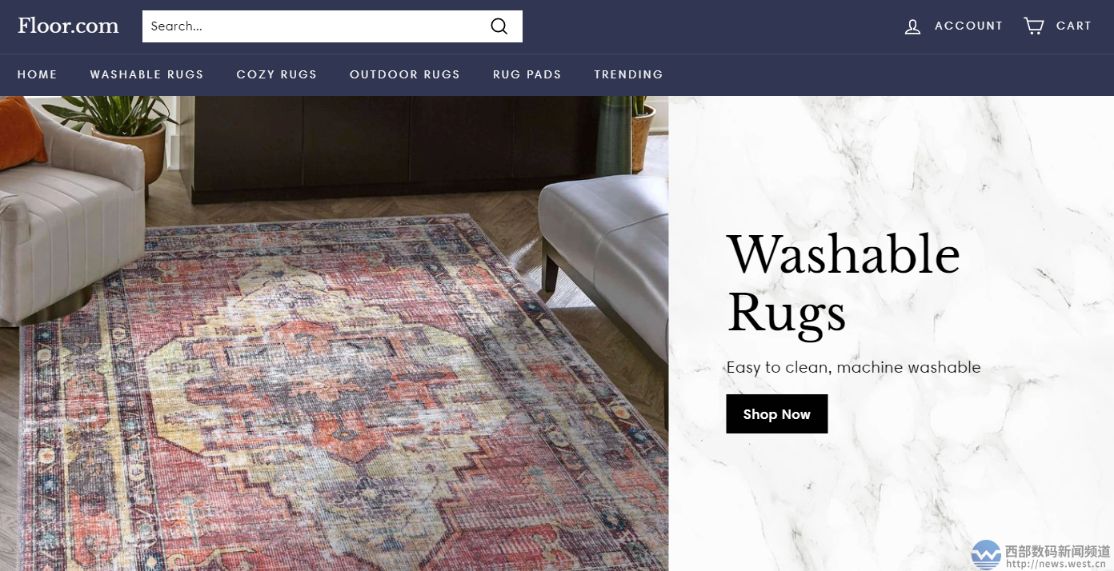Click the Shop Now button
This screenshot has width=1114, height=571.
777,414
